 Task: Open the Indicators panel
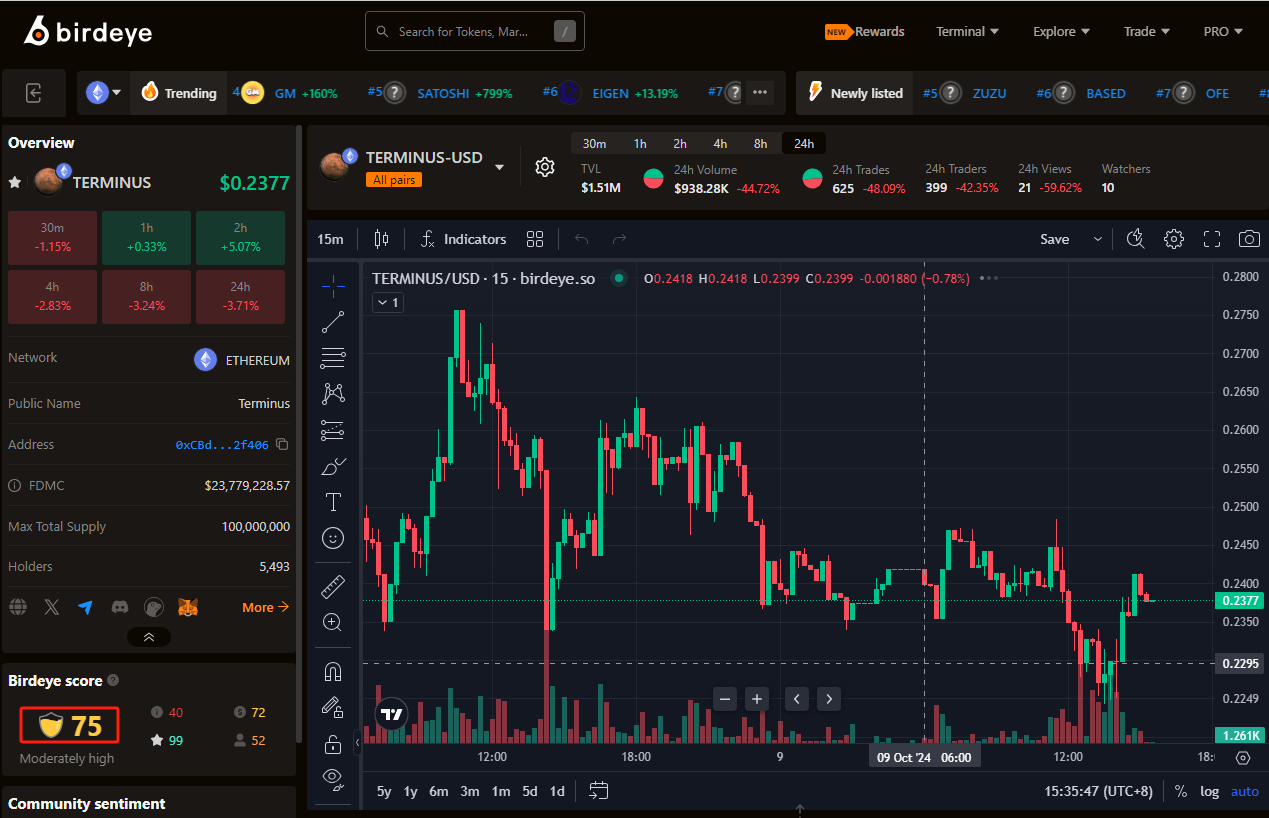pos(464,239)
